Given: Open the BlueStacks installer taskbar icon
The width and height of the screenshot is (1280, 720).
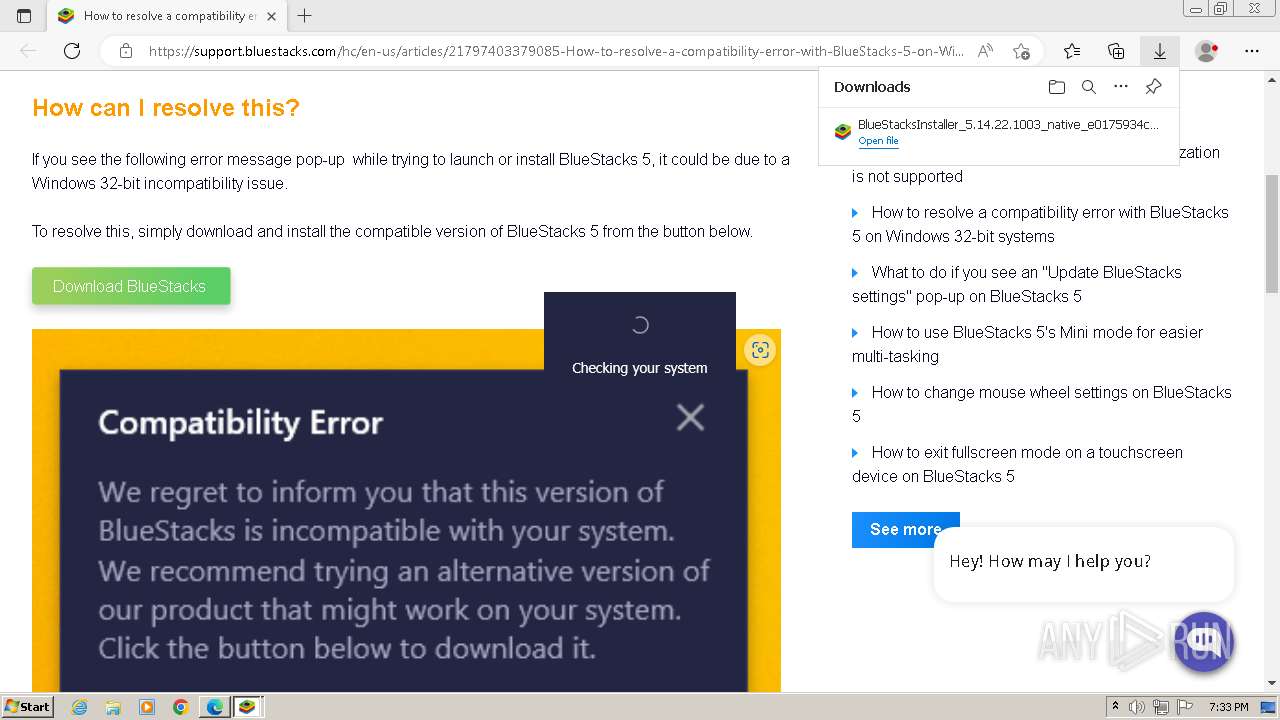Looking at the screenshot, I should click(247, 707).
